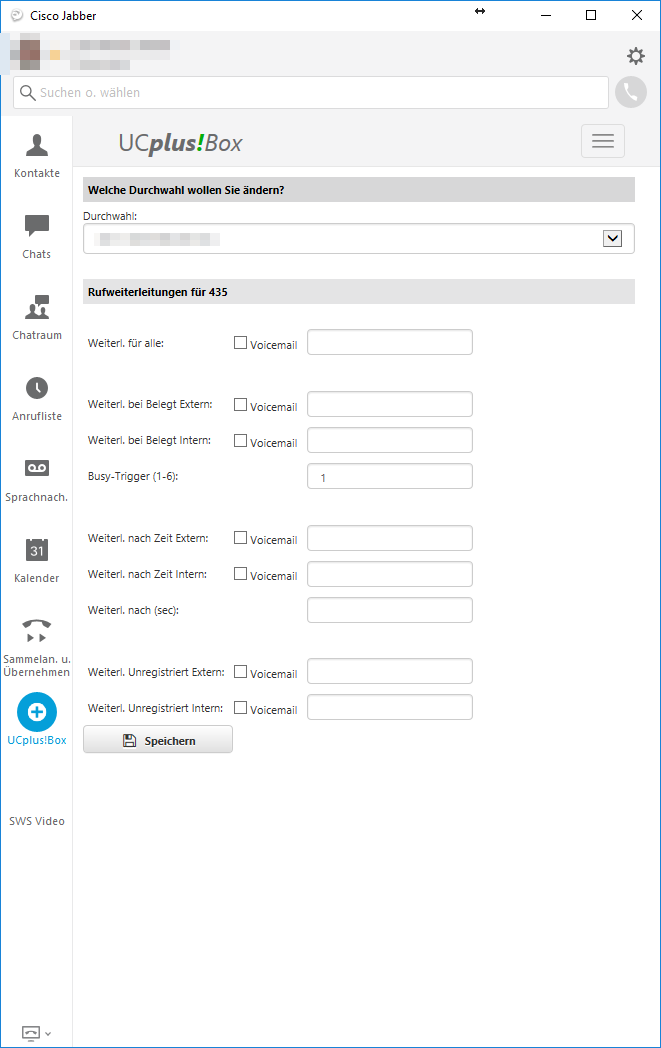Click the Weiterl. nach Zeit Intern field
Viewport: 661px width, 1048px height.
pos(390,574)
